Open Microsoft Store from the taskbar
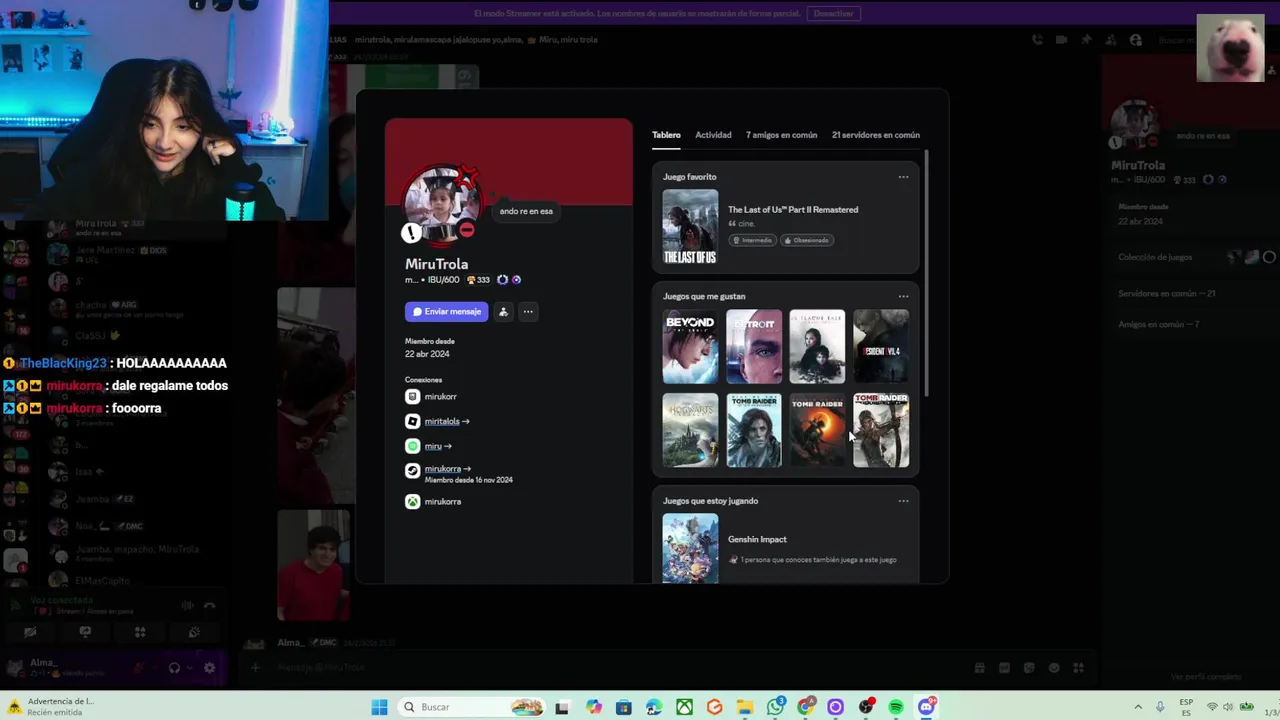Image resolution: width=1280 pixels, height=720 pixels. [624, 707]
